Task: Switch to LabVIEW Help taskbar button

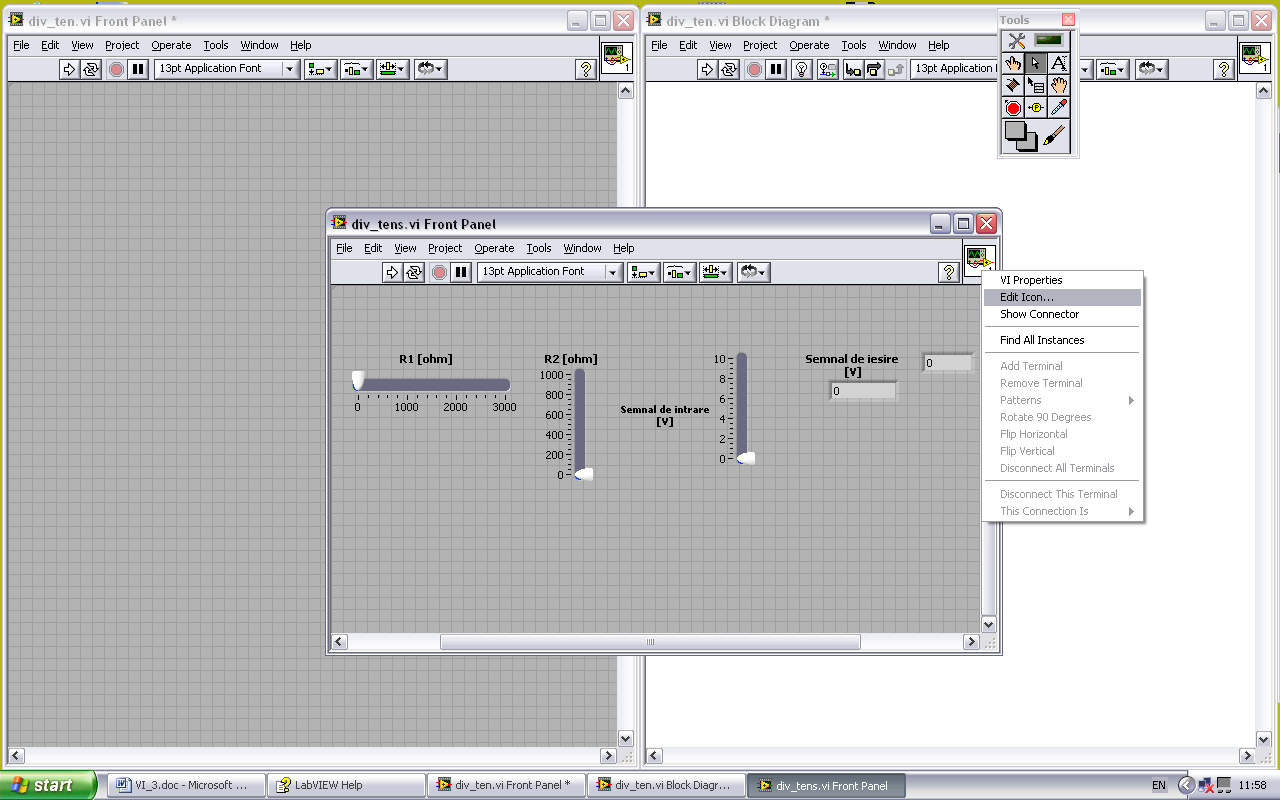Action: [346, 785]
